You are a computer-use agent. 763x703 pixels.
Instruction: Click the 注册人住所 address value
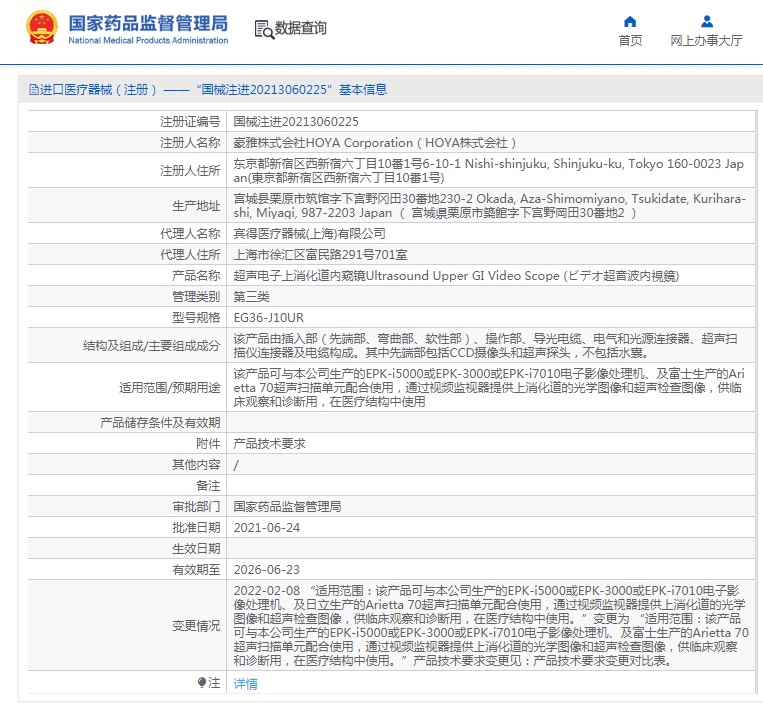point(489,170)
